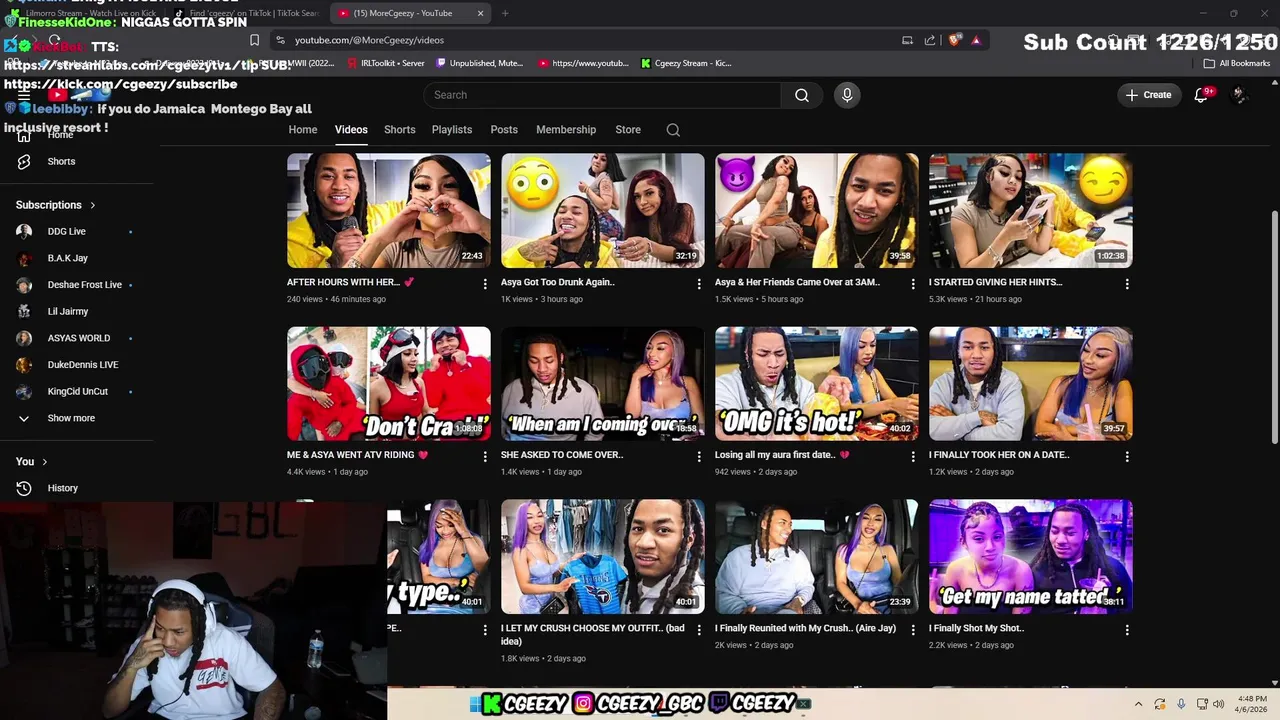Open ME & ASYA WENT ATV RIDING thumbnail
The image size is (1280, 720).
(x=389, y=383)
